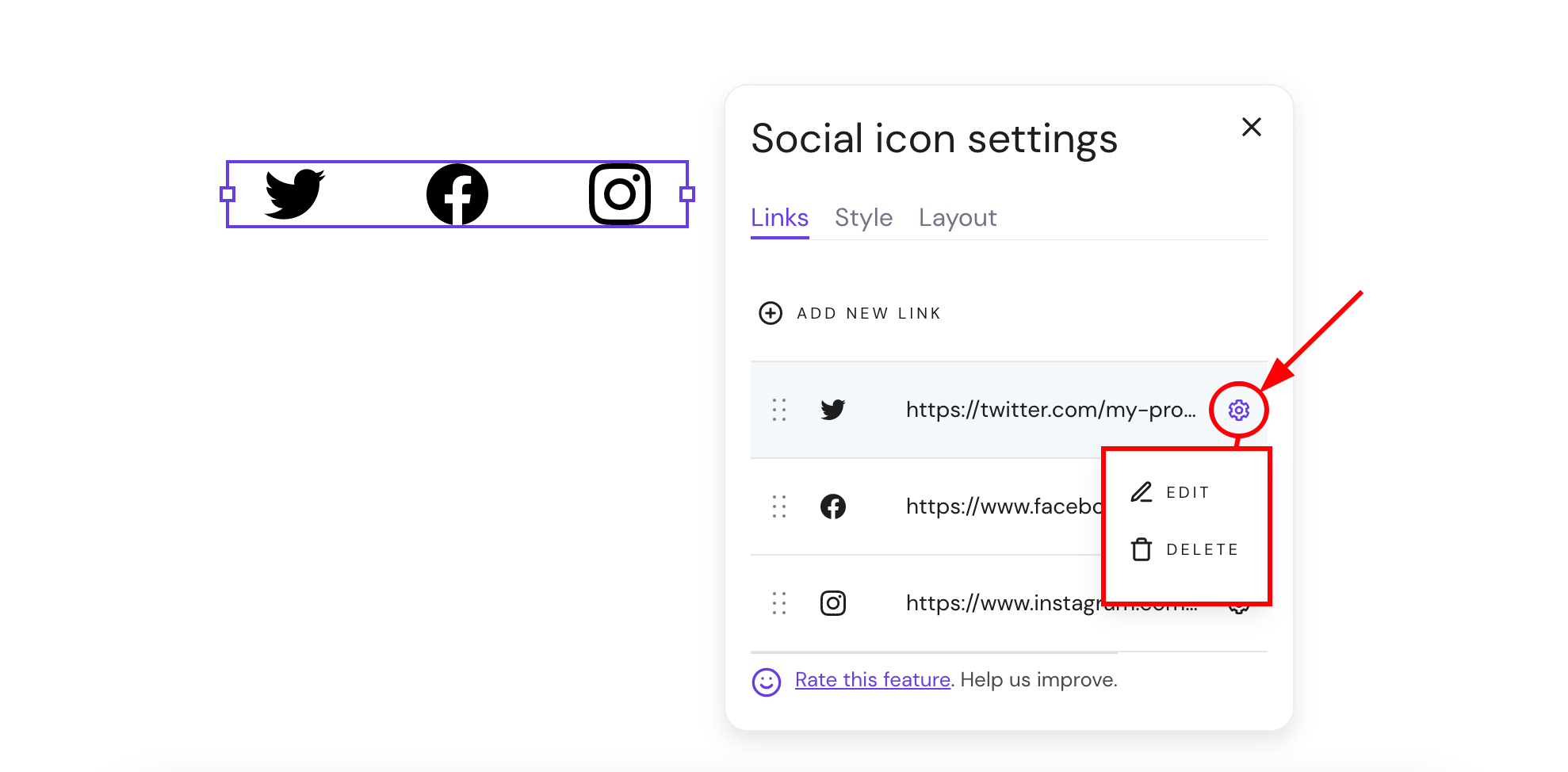The image size is (1568, 772).
Task: Open the Layout tab
Action: point(958,218)
